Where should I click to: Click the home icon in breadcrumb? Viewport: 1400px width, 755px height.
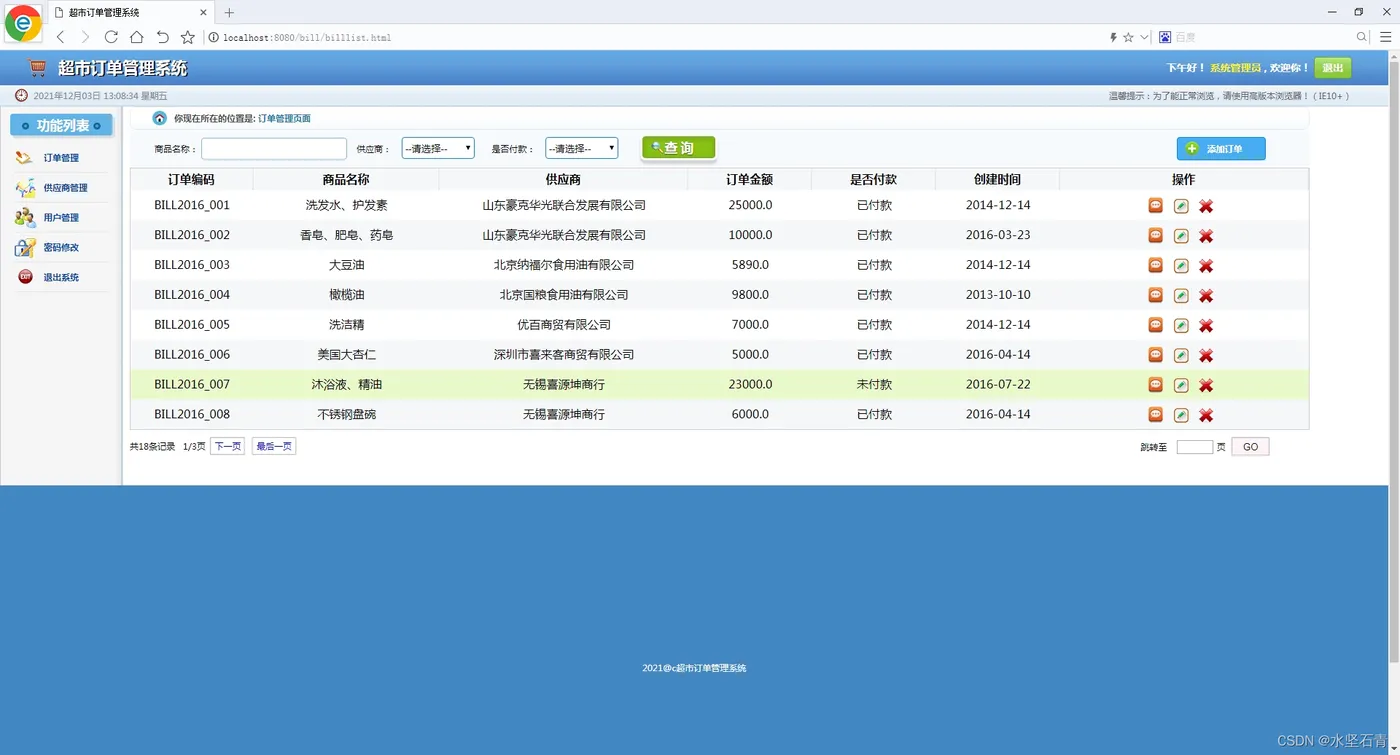[x=159, y=118]
